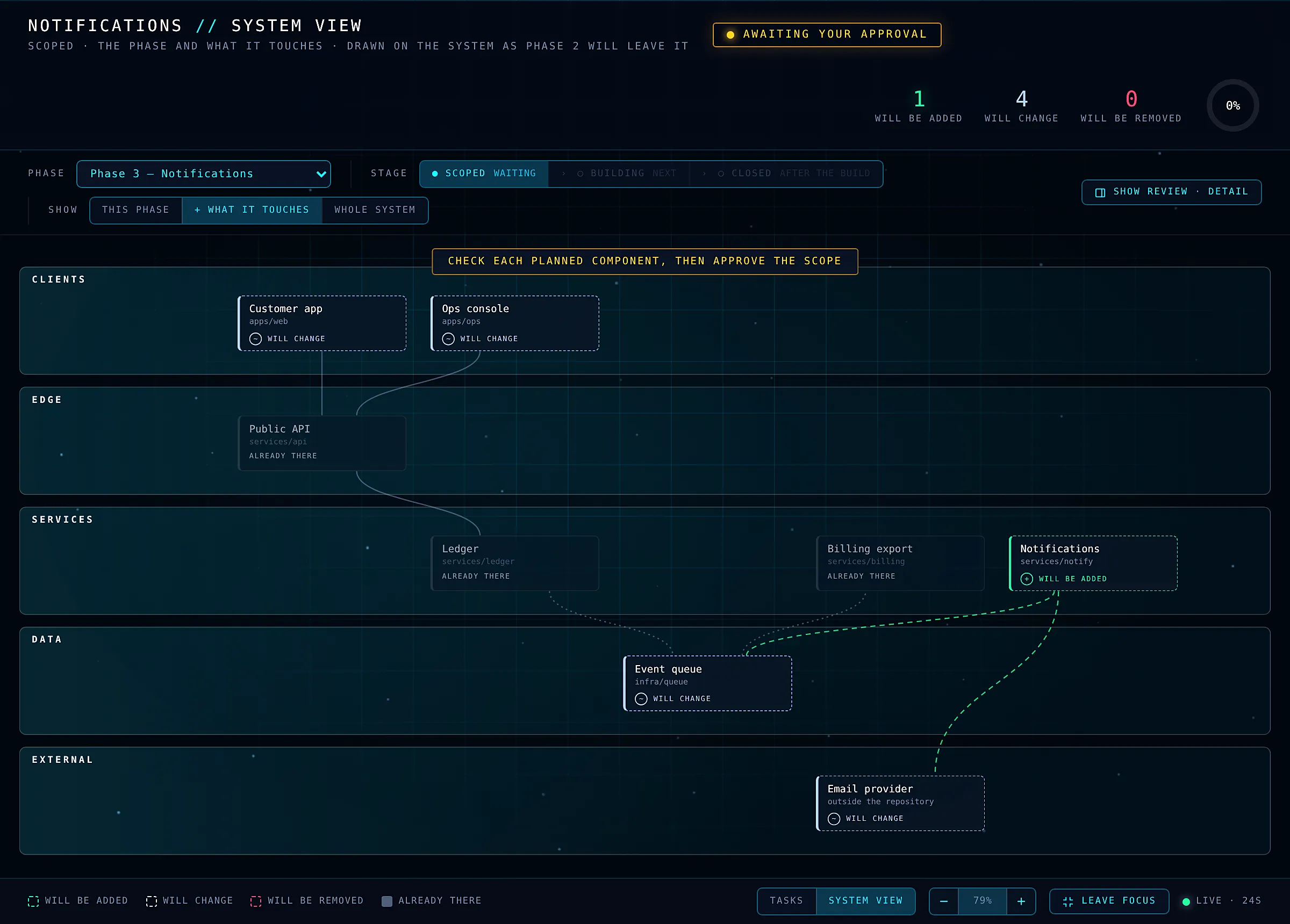This screenshot has height=924, width=1290.
Task: Open the Notifications service card
Action: pos(1093,563)
